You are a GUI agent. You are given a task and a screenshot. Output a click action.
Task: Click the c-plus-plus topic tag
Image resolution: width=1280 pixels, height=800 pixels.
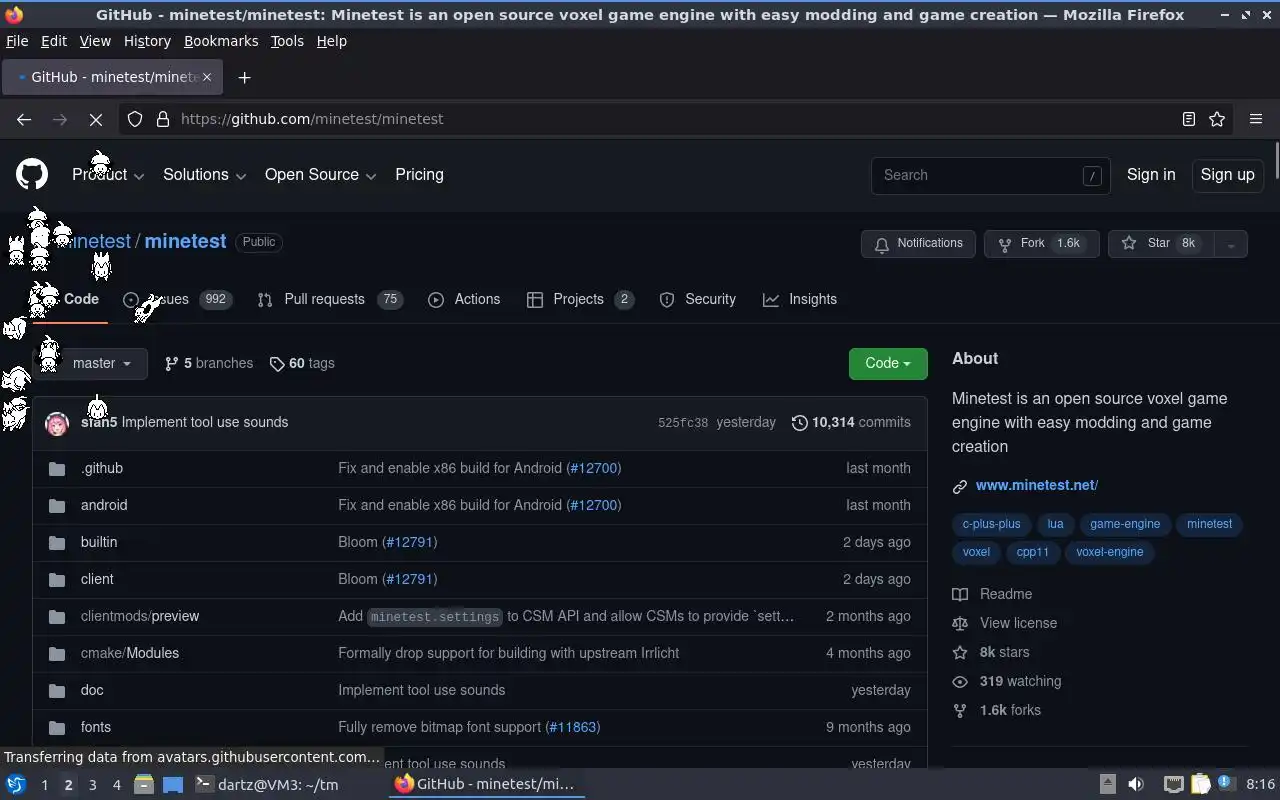991,524
